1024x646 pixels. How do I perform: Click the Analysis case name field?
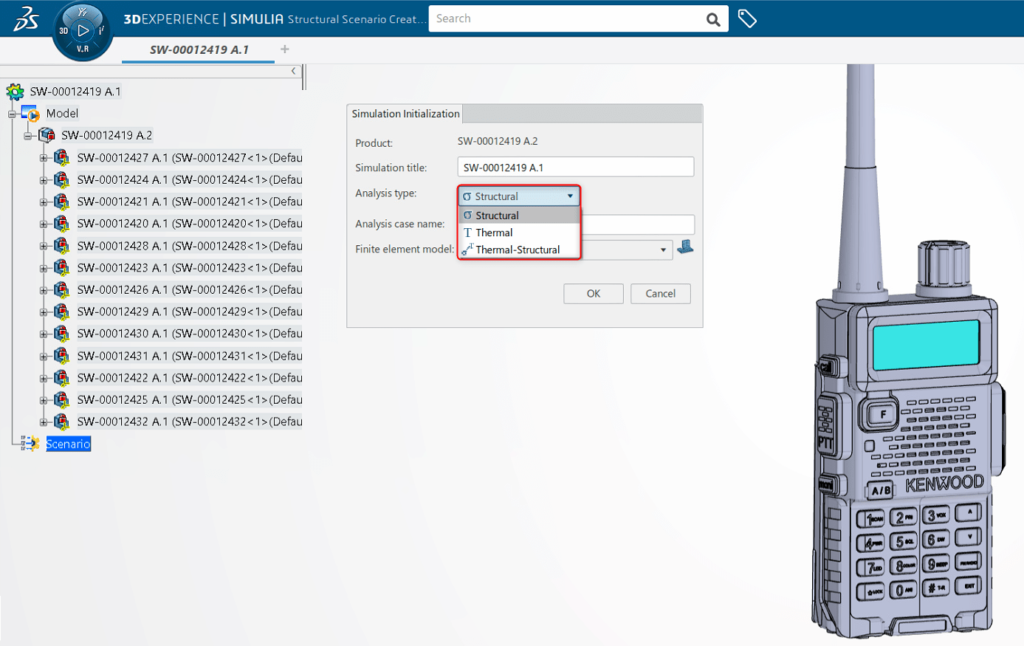click(637, 224)
